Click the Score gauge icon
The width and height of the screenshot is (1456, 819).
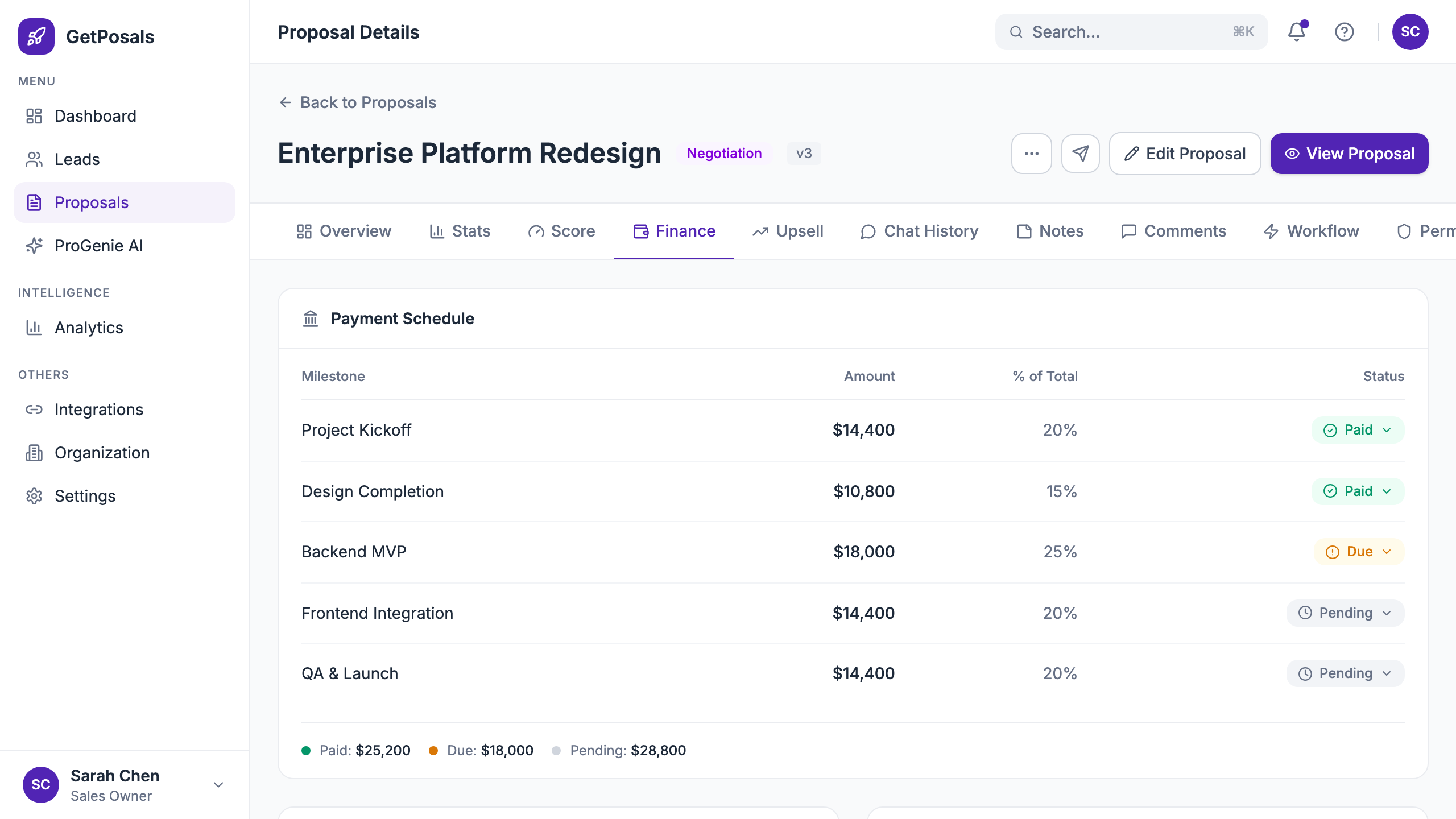pos(536,231)
